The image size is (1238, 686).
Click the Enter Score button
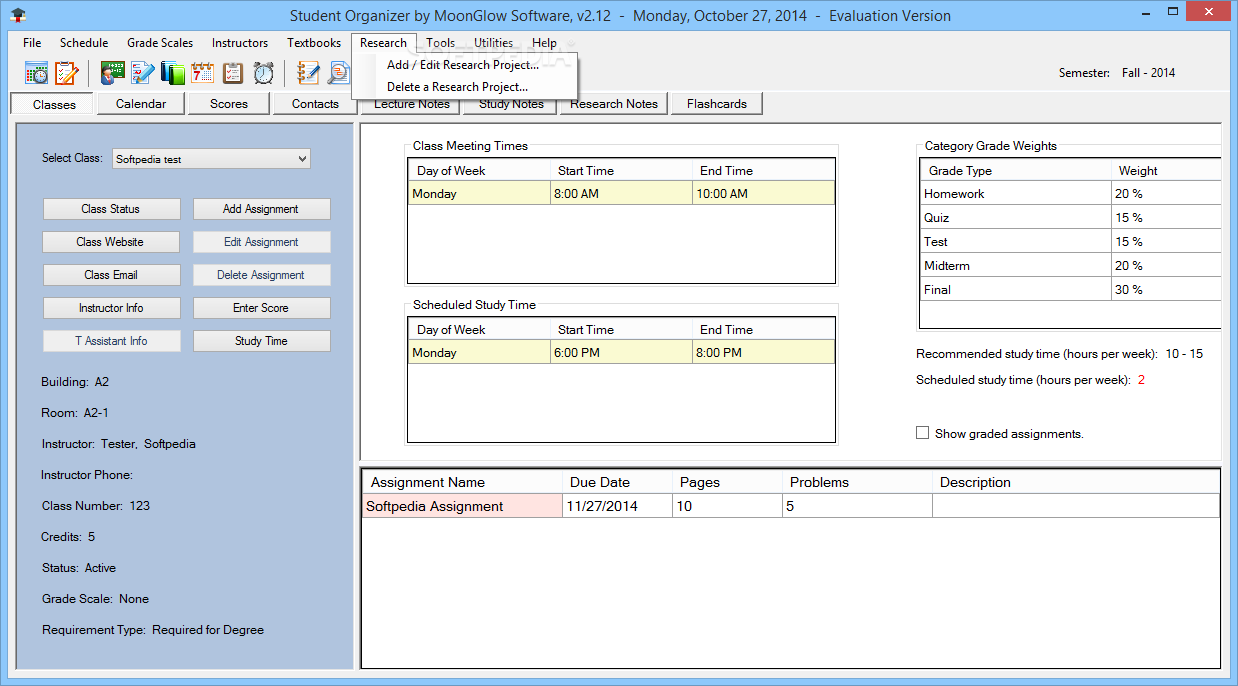261,308
